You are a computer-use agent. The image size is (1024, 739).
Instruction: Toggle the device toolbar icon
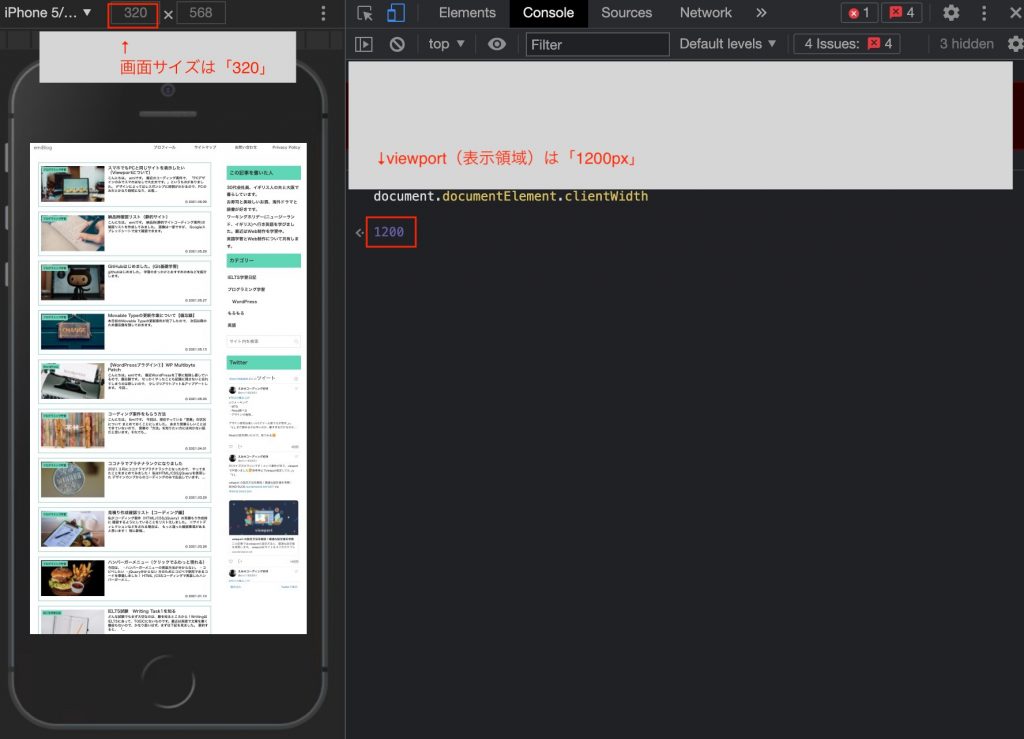click(x=396, y=13)
